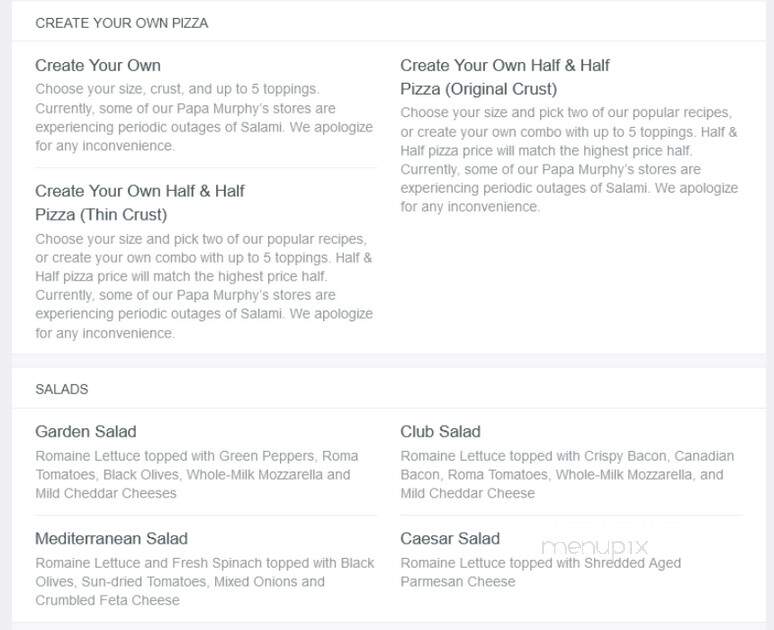Click the menupix watermark logo
This screenshot has width=774, height=630.
tap(594, 547)
